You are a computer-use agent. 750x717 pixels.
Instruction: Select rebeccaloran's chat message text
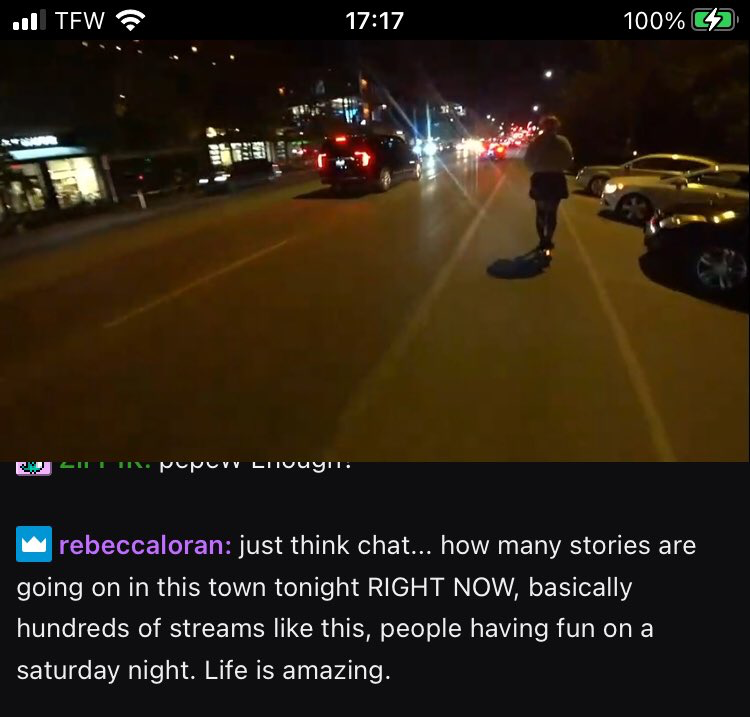tap(356, 608)
